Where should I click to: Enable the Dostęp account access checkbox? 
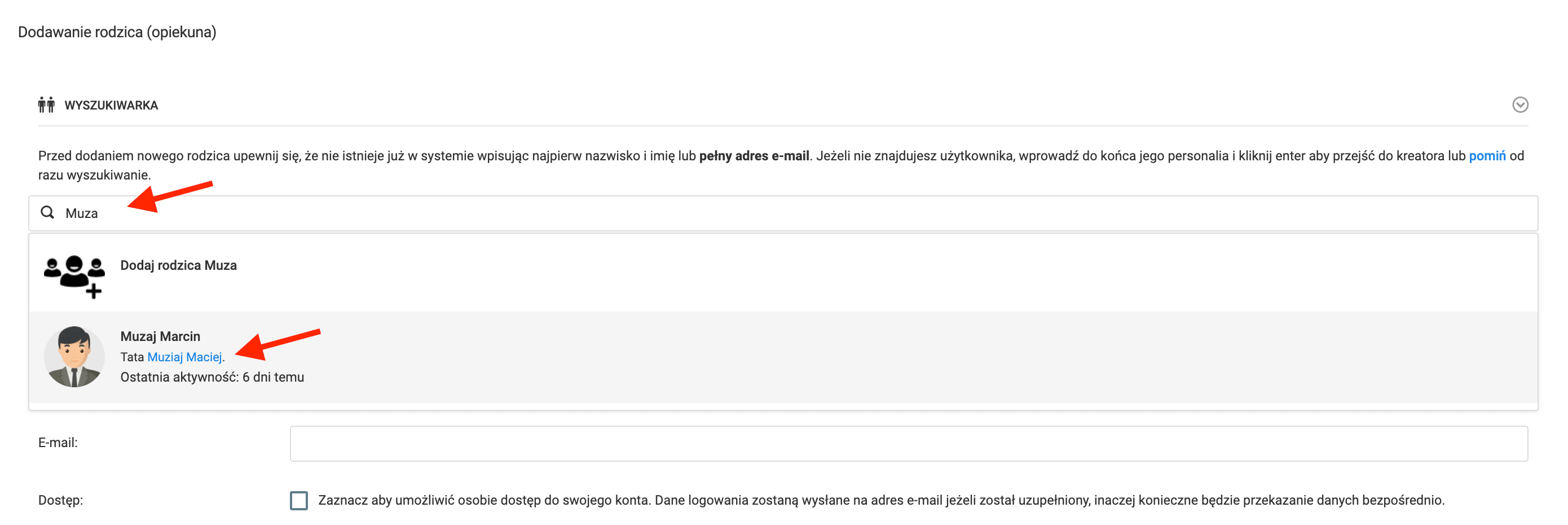tap(299, 500)
